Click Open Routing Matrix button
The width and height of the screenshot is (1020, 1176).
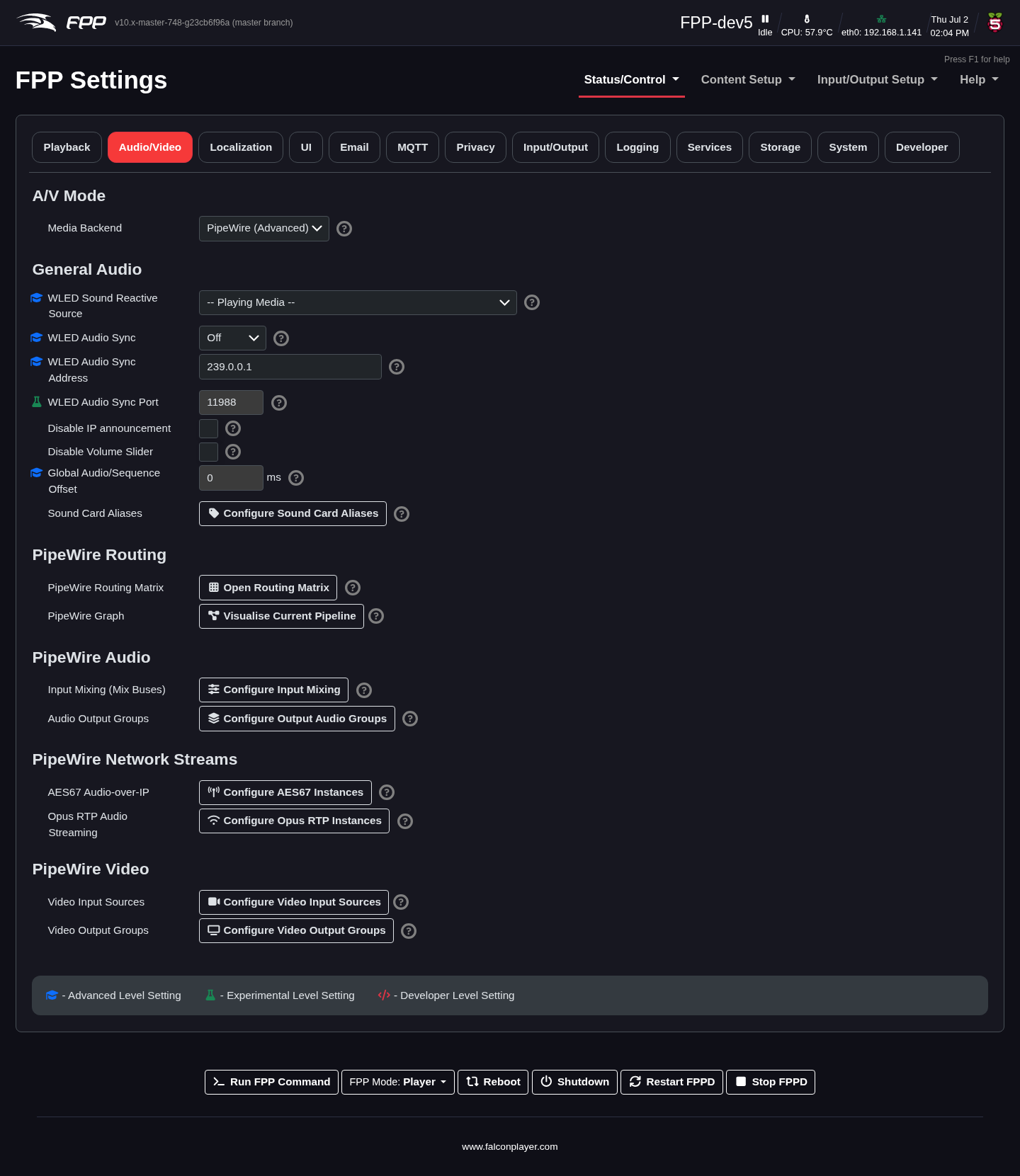point(268,588)
